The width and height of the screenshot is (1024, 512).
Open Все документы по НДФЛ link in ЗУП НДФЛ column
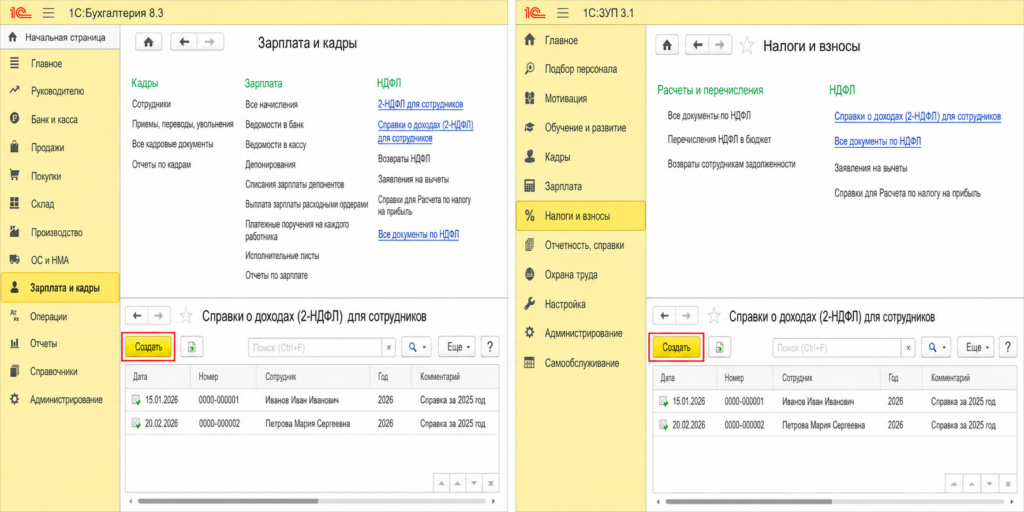[x=877, y=141]
